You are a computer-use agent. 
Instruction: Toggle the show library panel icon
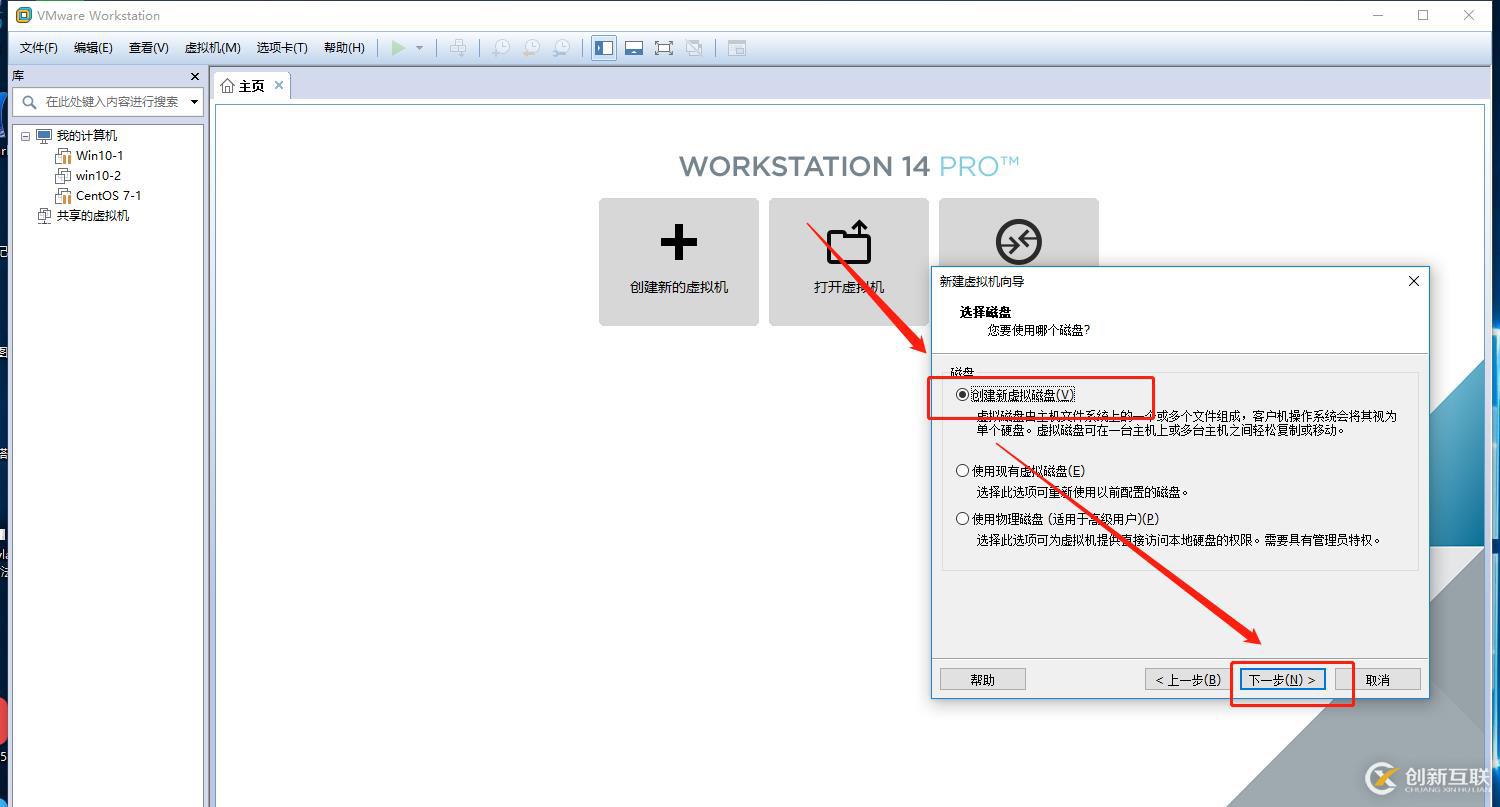click(x=604, y=48)
